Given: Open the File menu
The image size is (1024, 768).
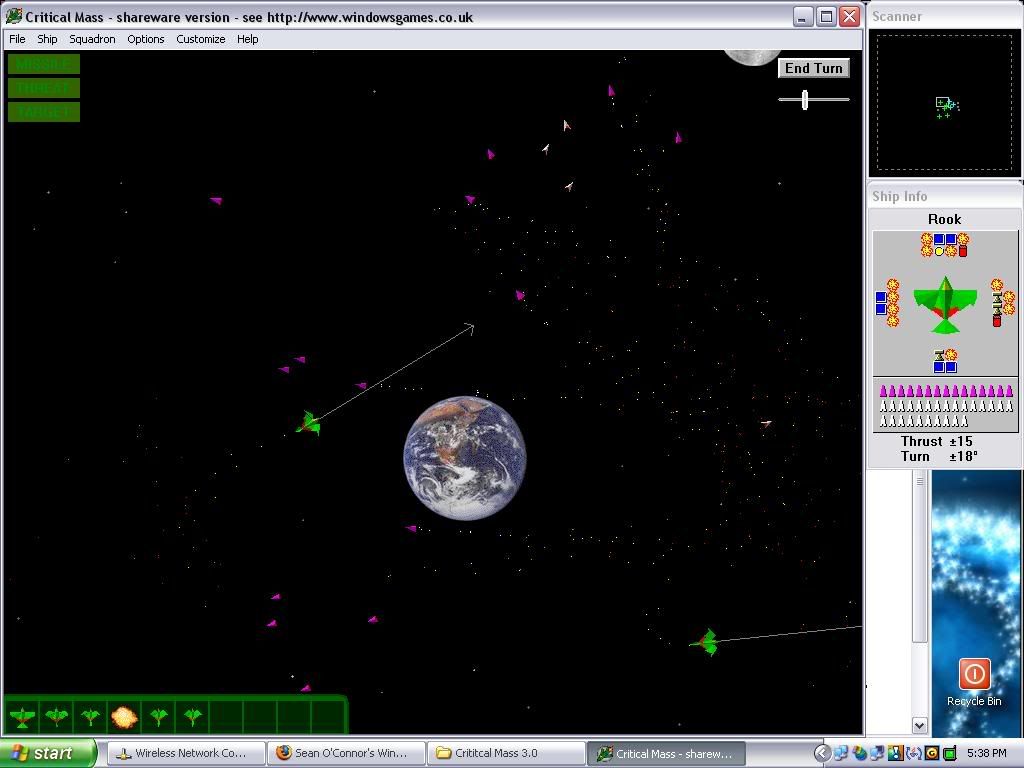Looking at the screenshot, I should [17, 39].
